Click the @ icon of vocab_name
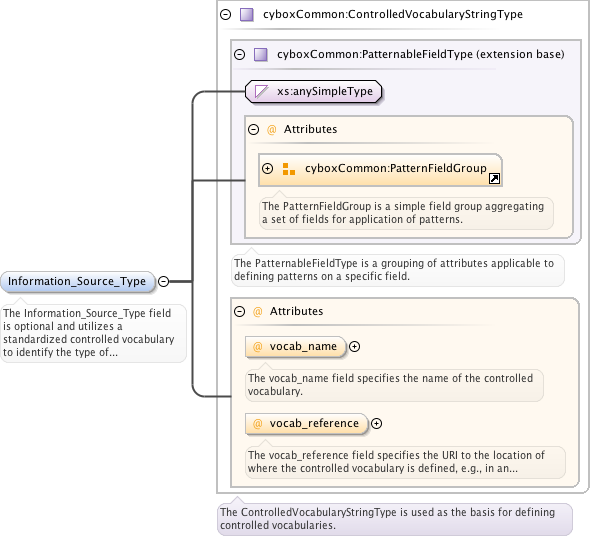591x539 pixels. tap(257, 346)
